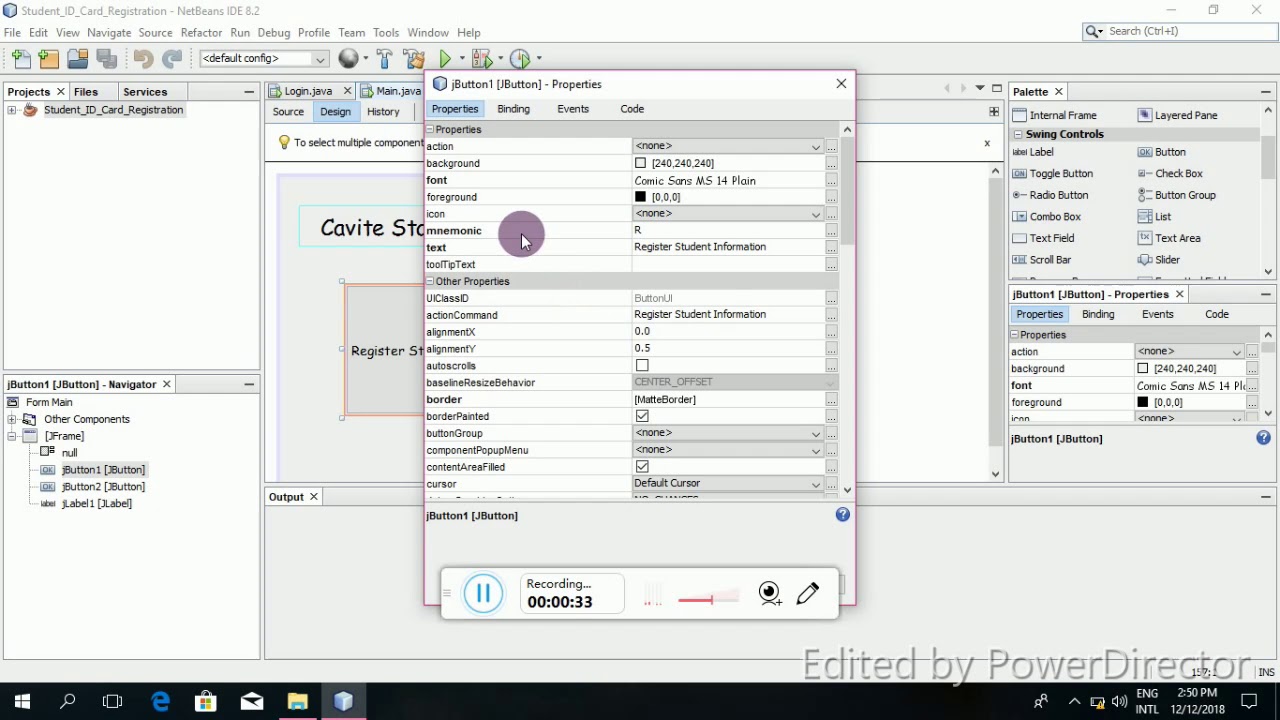Click ellipsis button for text property
1280x720 pixels.
(831, 248)
